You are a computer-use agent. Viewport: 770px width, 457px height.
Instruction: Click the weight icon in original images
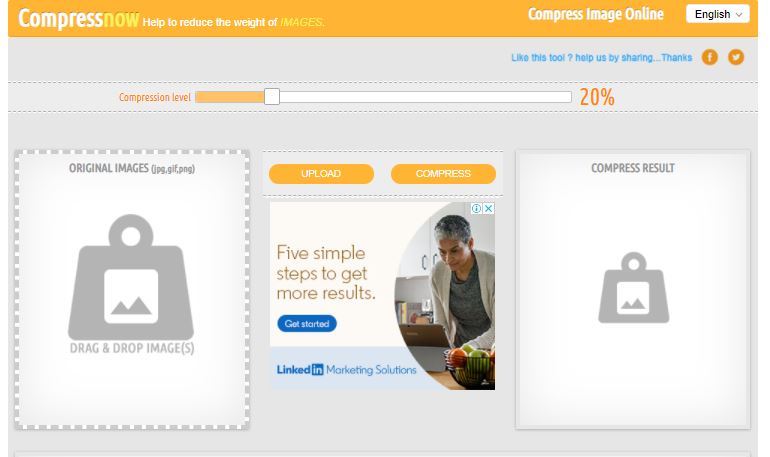point(131,277)
